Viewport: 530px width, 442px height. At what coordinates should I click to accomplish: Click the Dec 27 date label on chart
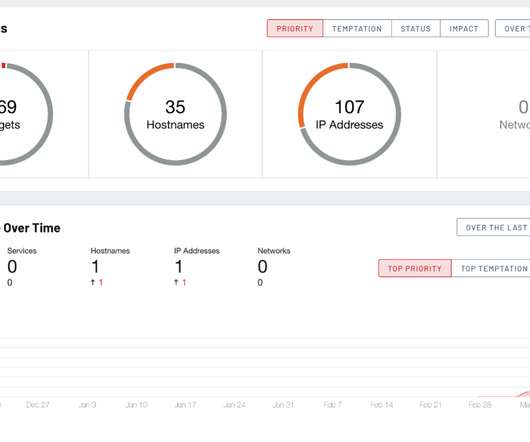(38, 404)
